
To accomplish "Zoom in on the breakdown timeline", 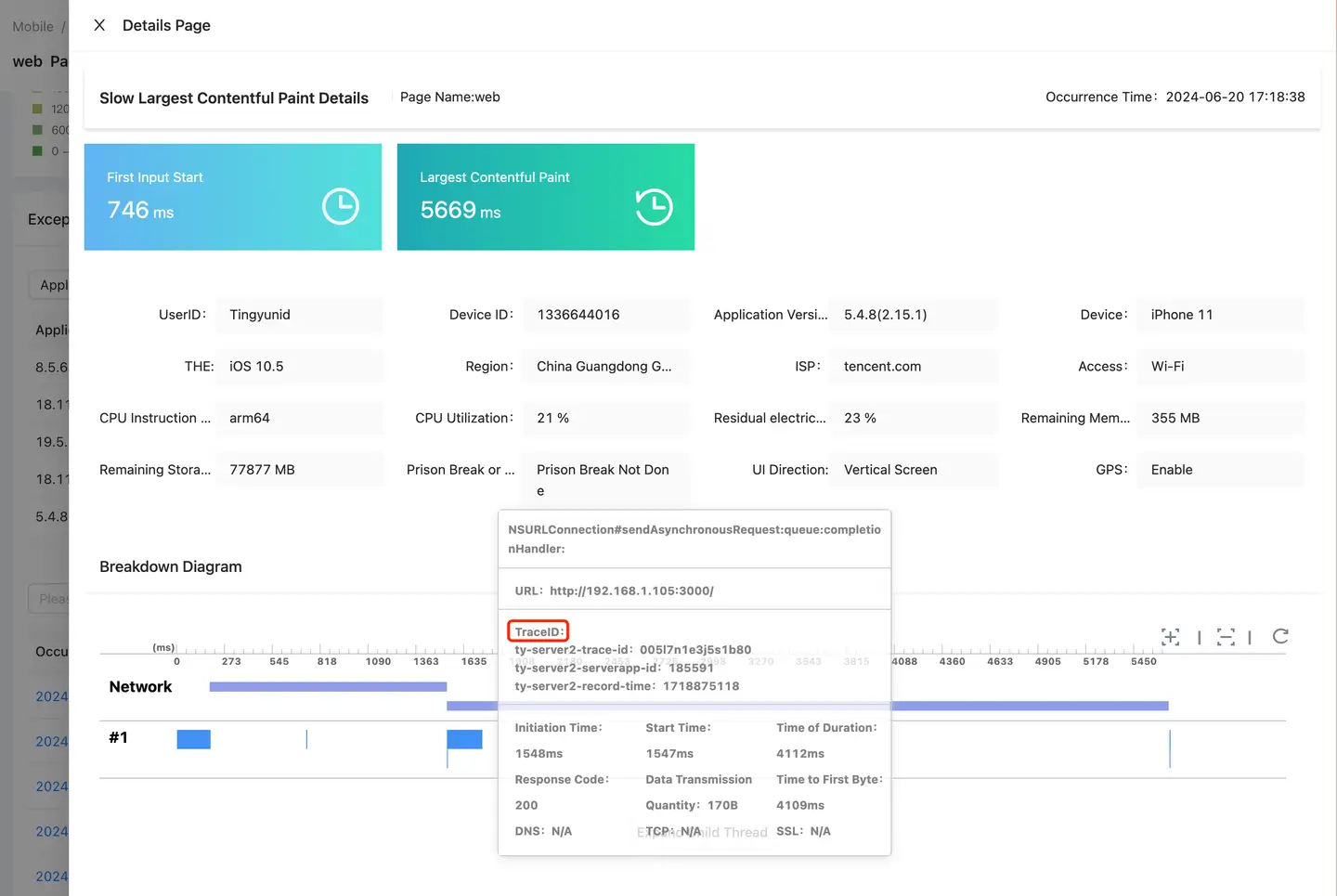I will [x=1170, y=637].
